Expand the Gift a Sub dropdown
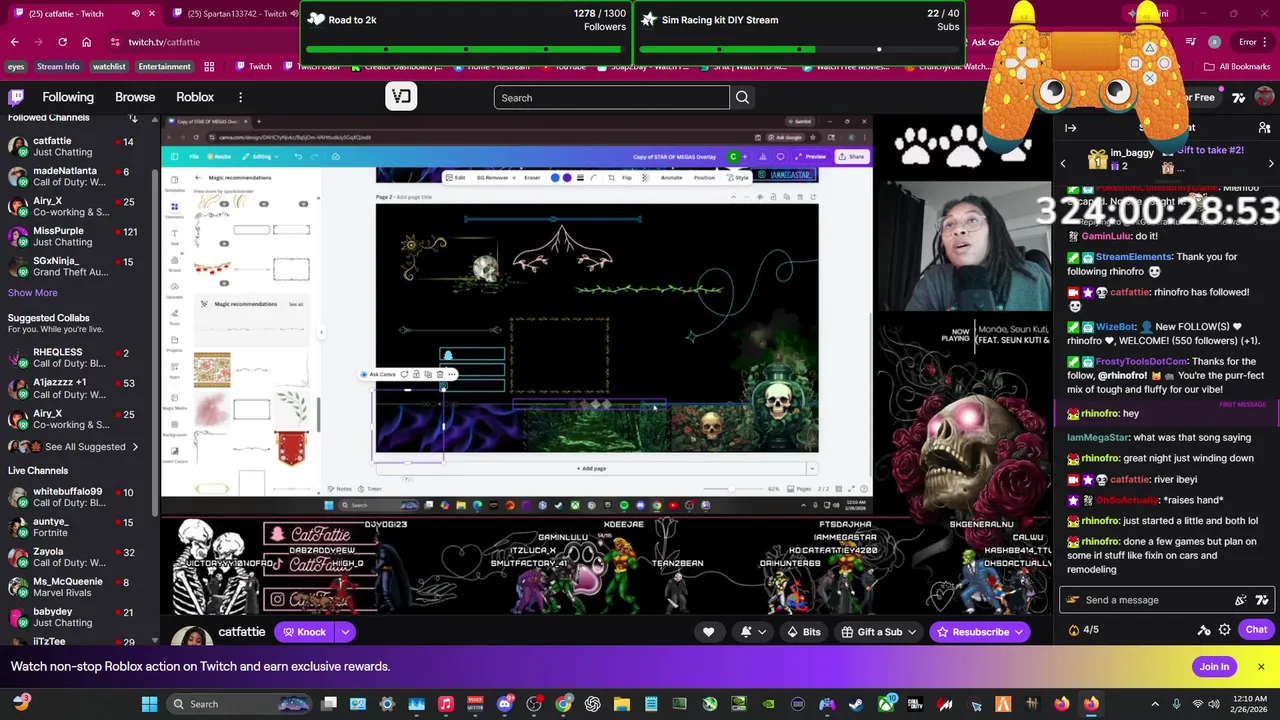This screenshot has height=720, width=1280. click(x=911, y=632)
